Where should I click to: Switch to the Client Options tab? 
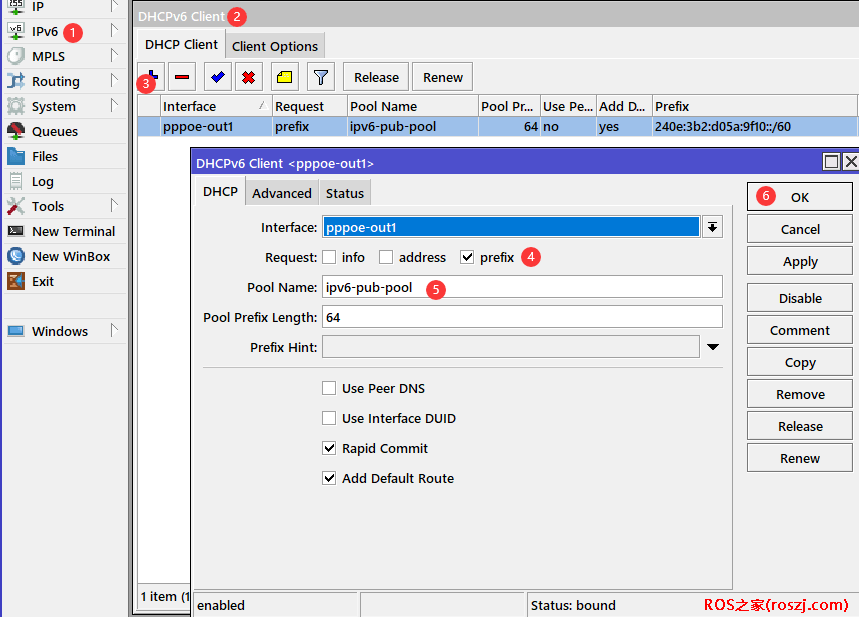(275, 46)
